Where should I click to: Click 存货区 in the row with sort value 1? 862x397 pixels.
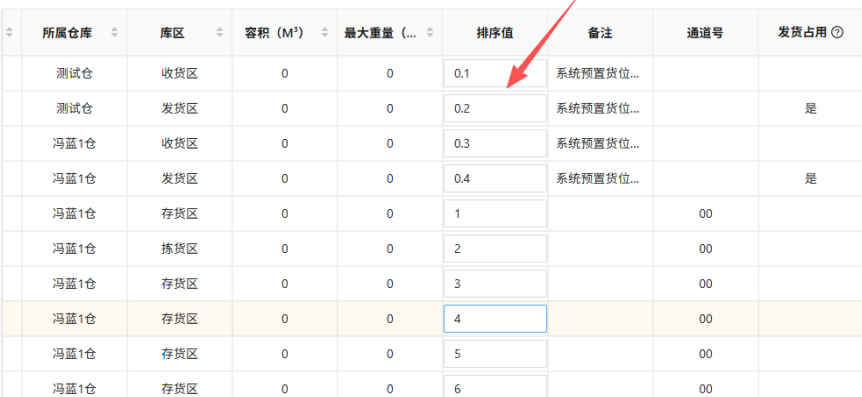pos(179,213)
